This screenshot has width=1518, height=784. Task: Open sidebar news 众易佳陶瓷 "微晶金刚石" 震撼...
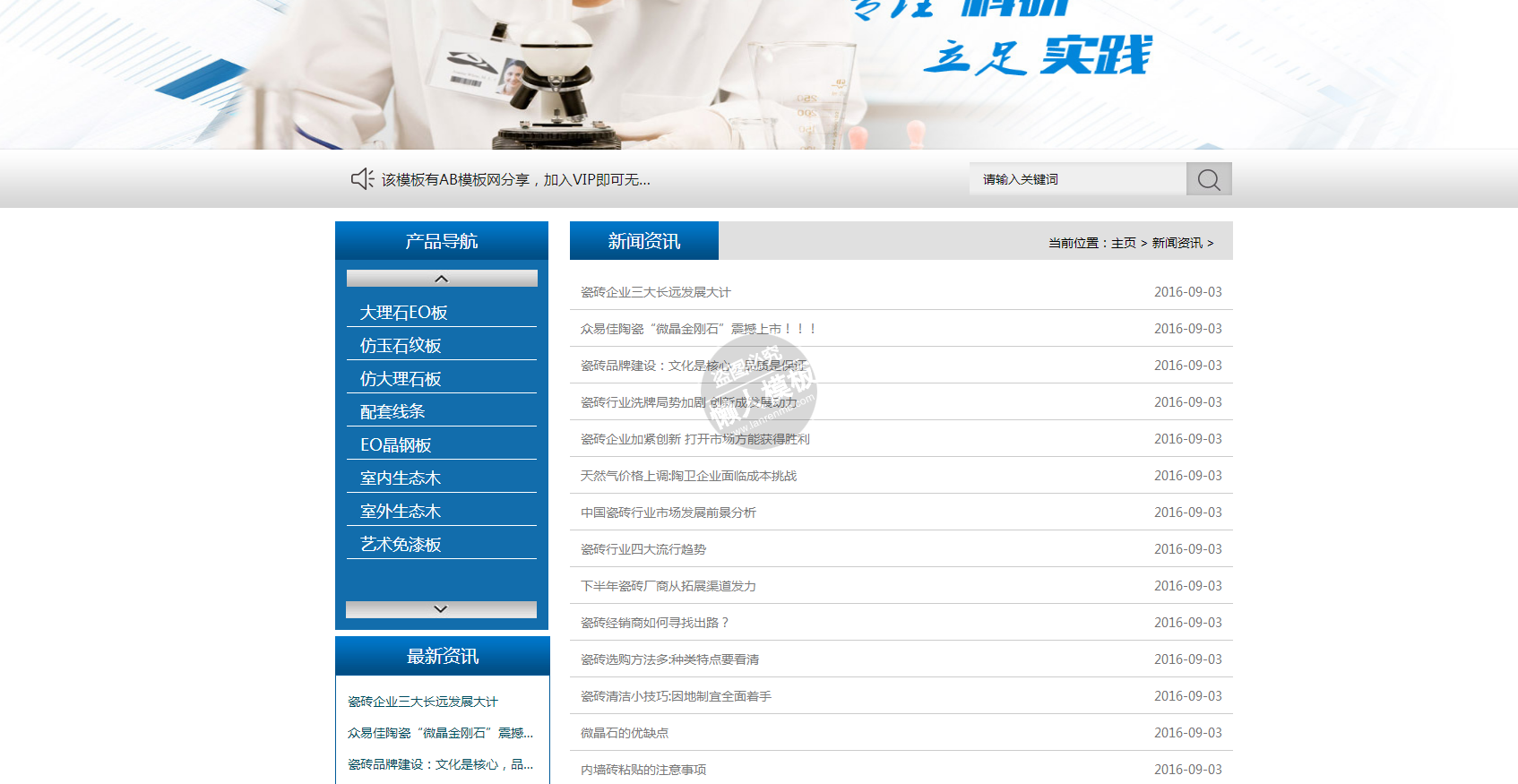pyautogui.click(x=439, y=733)
